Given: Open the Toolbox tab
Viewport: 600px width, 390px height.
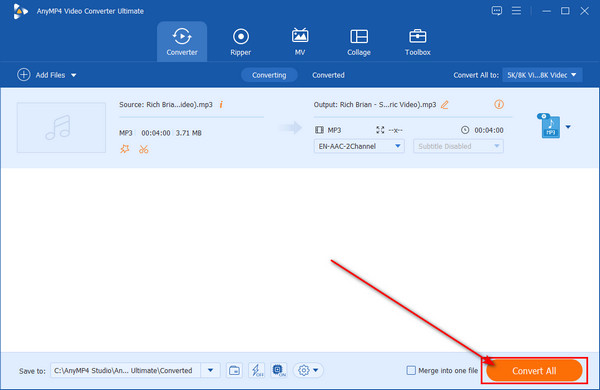Looking at the screenshot, I should (x=417, y=41).
